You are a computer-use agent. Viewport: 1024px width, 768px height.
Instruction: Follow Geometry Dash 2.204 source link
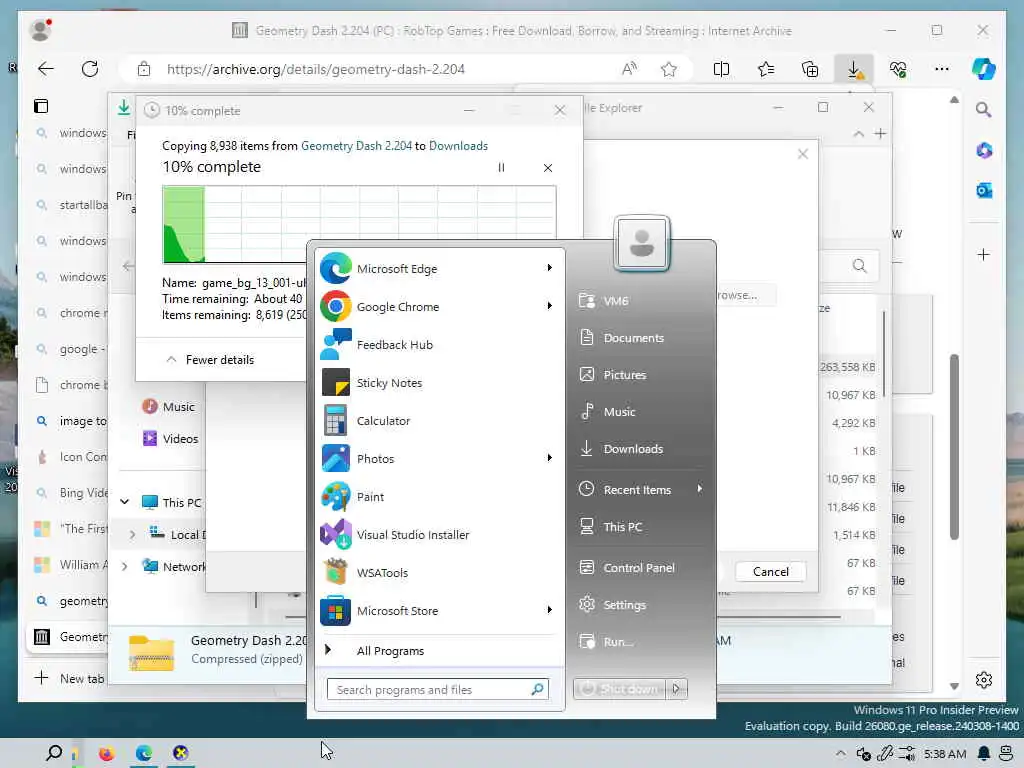[356, 146]
